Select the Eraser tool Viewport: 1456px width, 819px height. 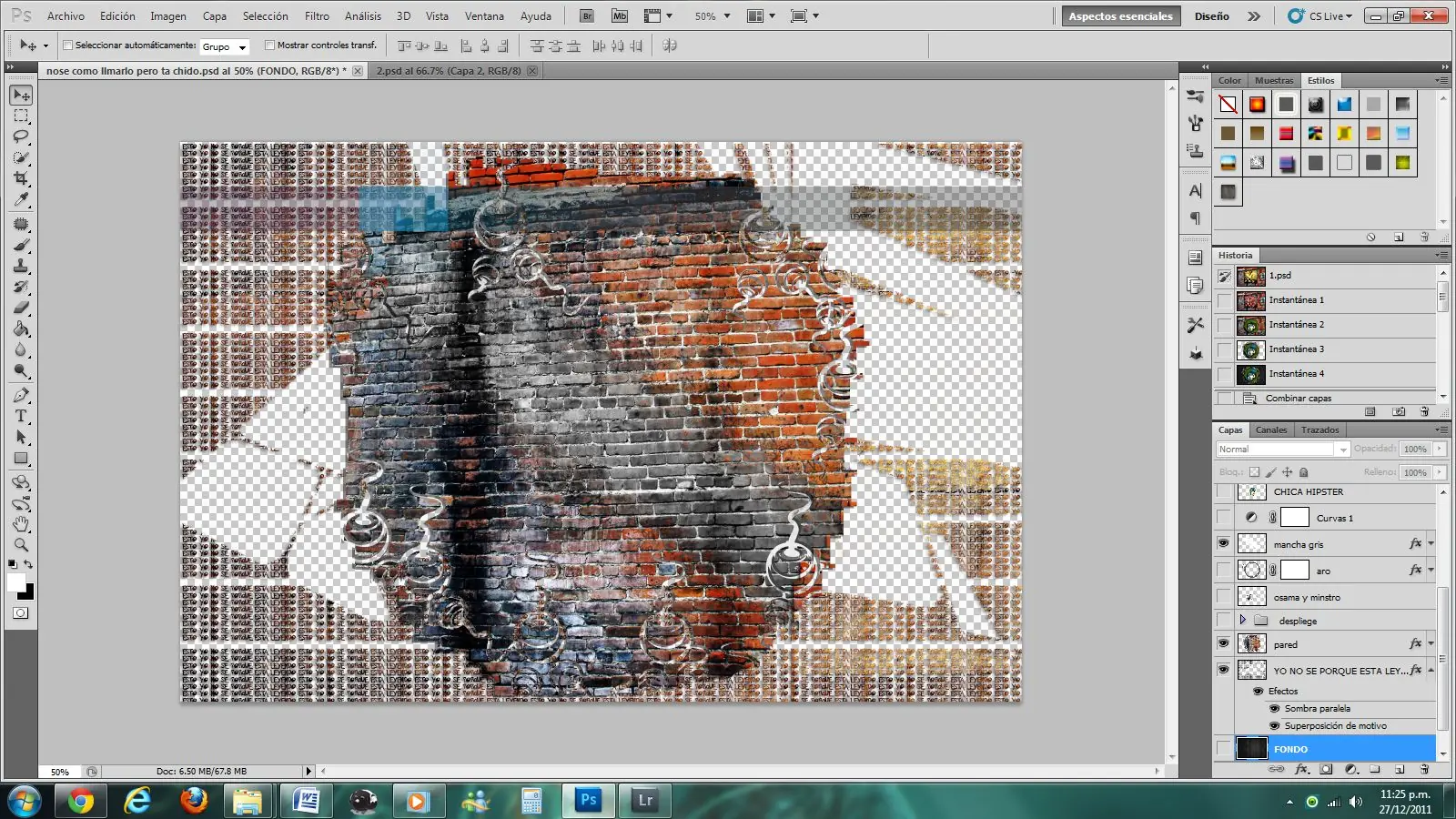[21, 308]
